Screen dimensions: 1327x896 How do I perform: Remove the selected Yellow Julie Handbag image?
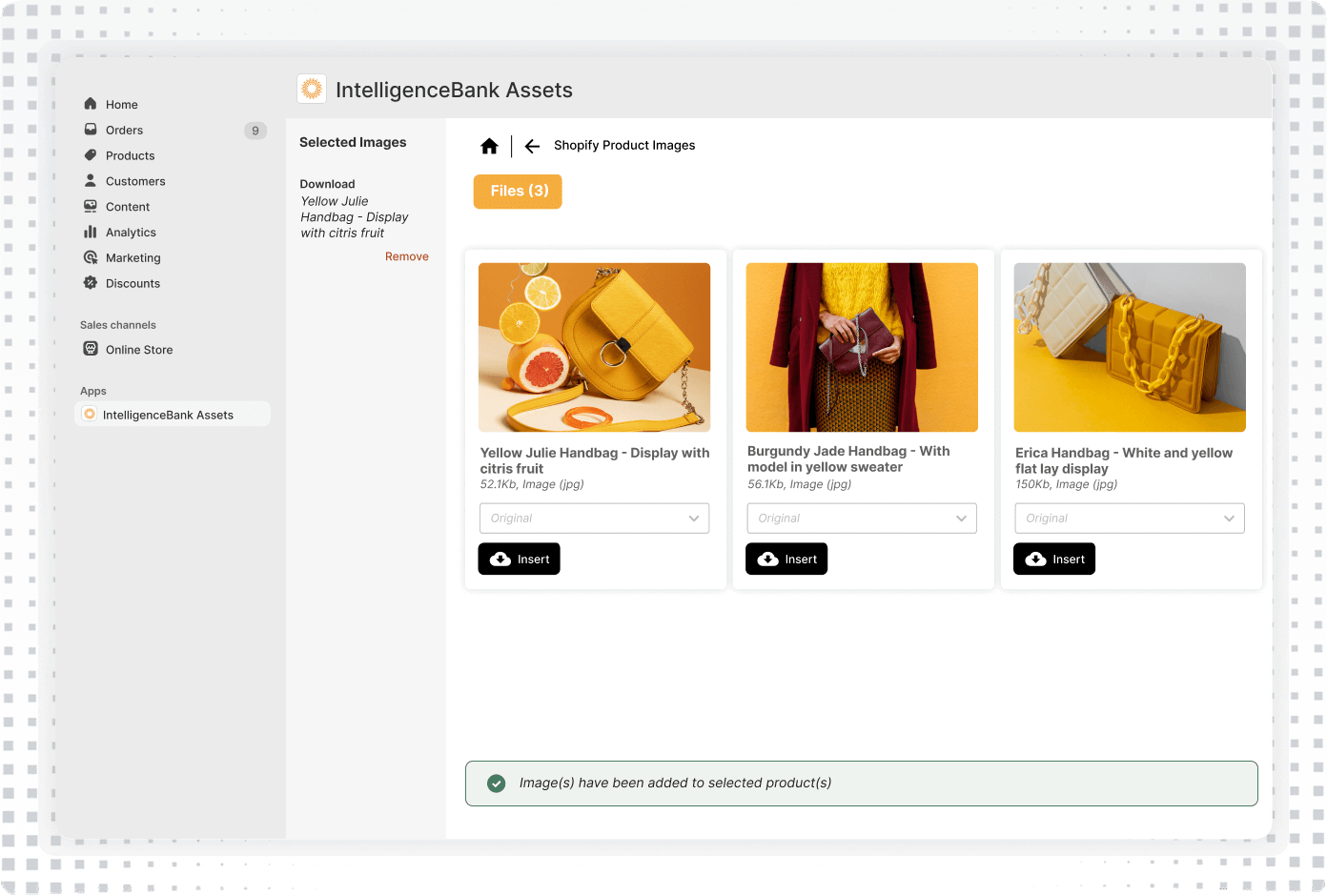click(407, 257)
